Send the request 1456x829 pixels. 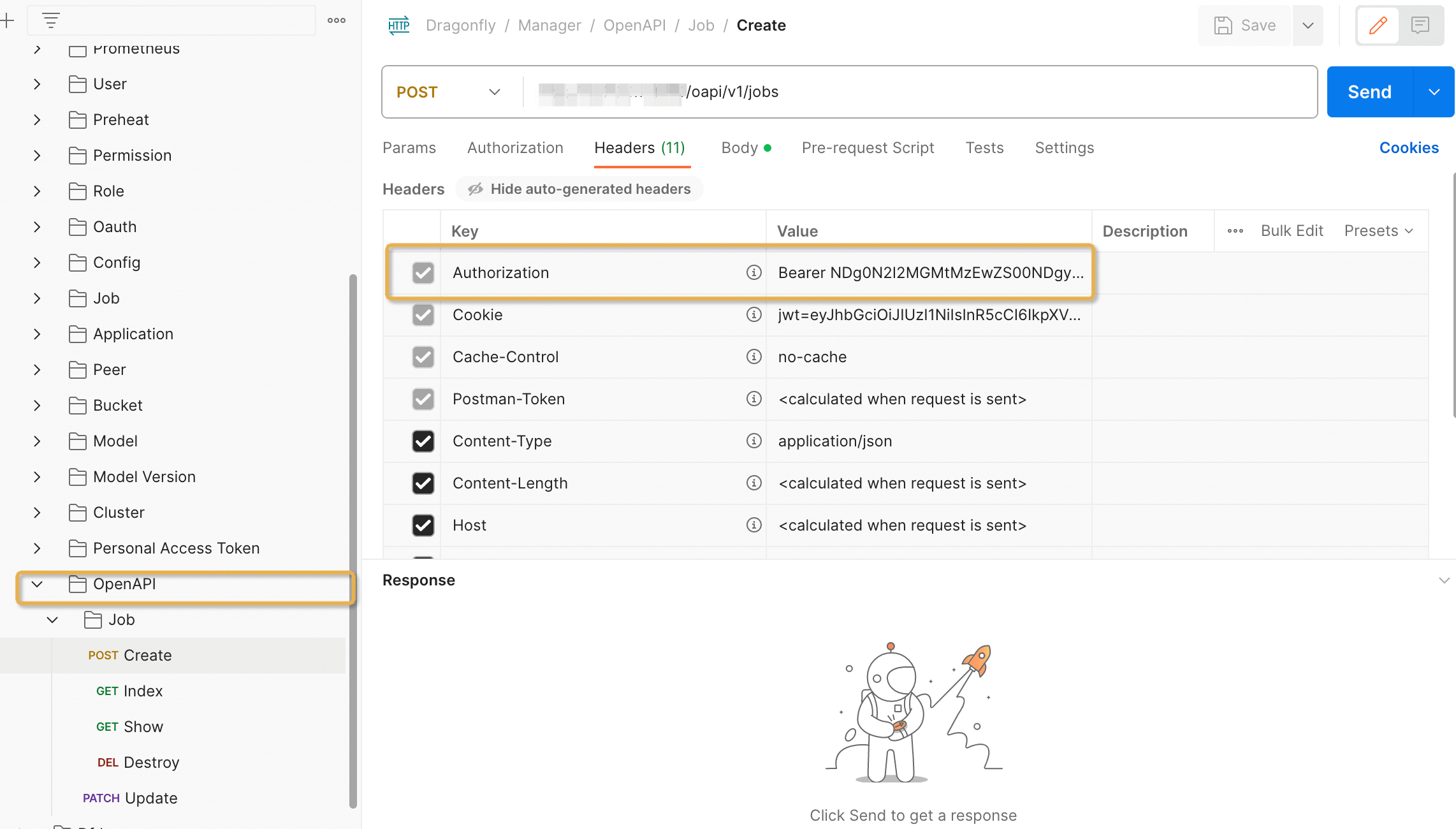coord(1369,92)
